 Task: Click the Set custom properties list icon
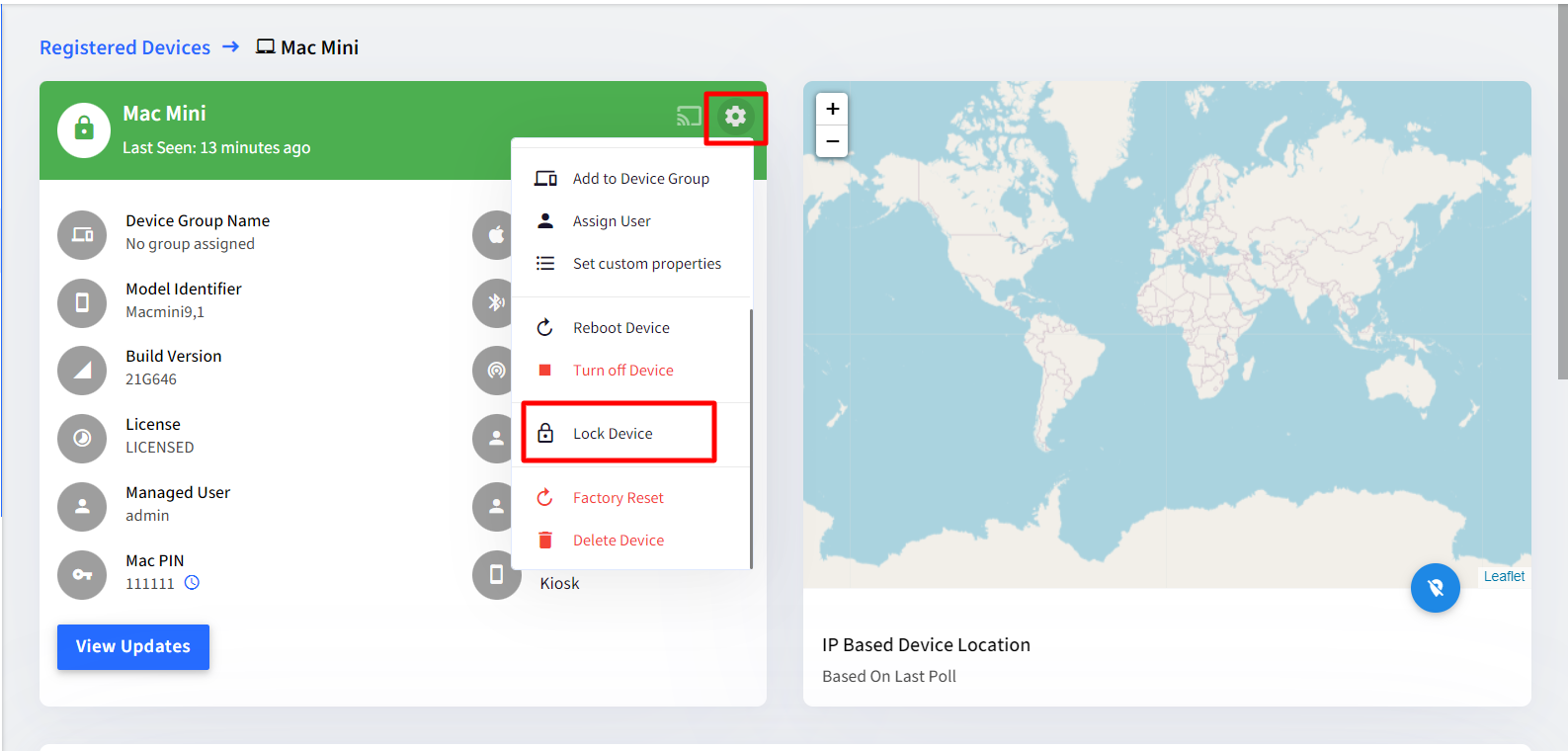tap(545, 264)
